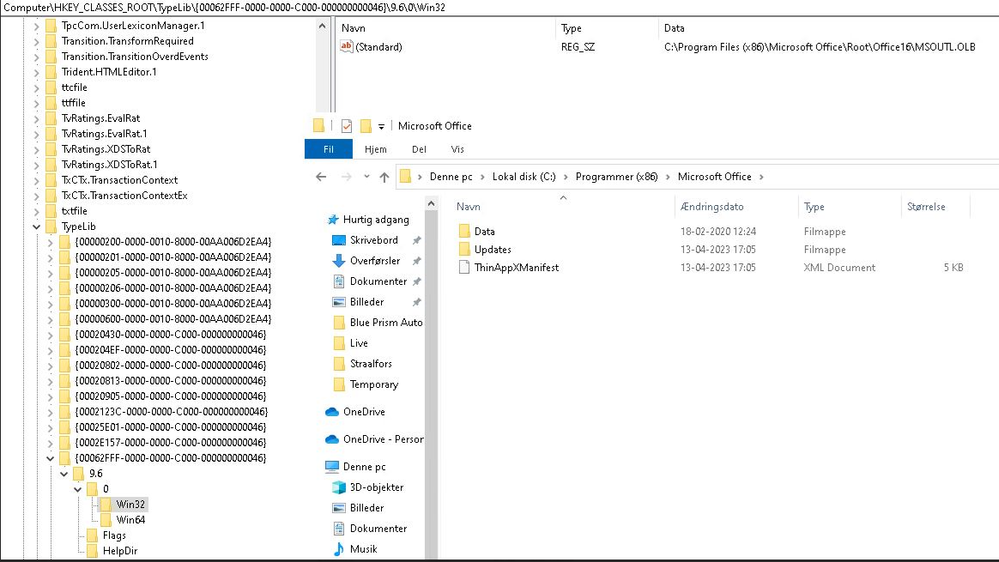The width and height of the screenshot is (999, 562).
Task: Select the HelpDir registry key
Action: click(119, 551)
